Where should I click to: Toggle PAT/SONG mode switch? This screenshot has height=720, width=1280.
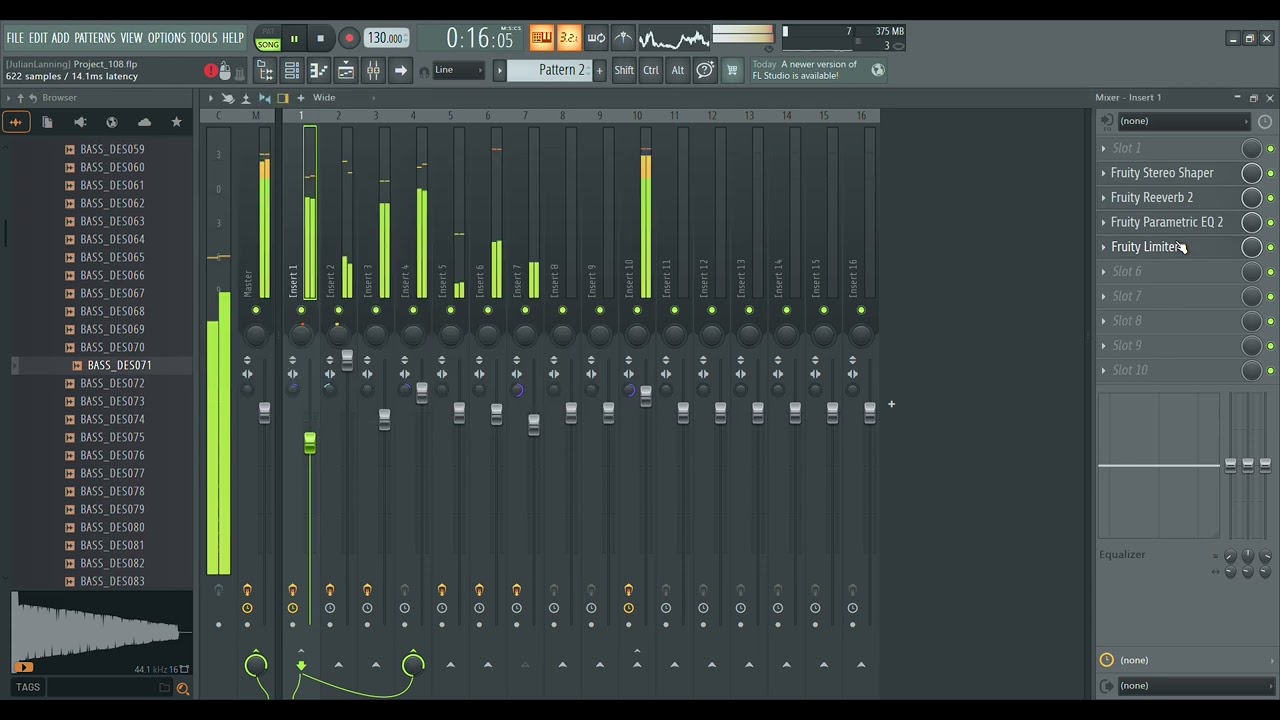pyautogui.click(x=268, y=39)
